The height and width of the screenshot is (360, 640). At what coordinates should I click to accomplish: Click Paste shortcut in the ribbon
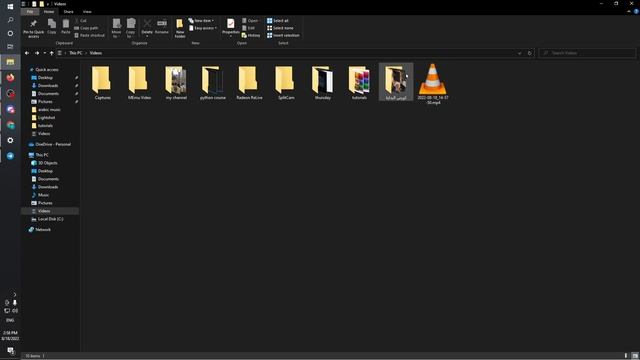pos(89,35)
